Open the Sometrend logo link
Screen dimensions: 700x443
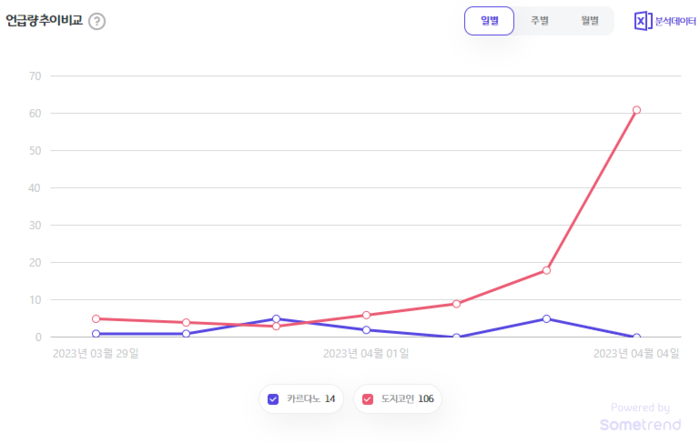[x=634, y=424]
